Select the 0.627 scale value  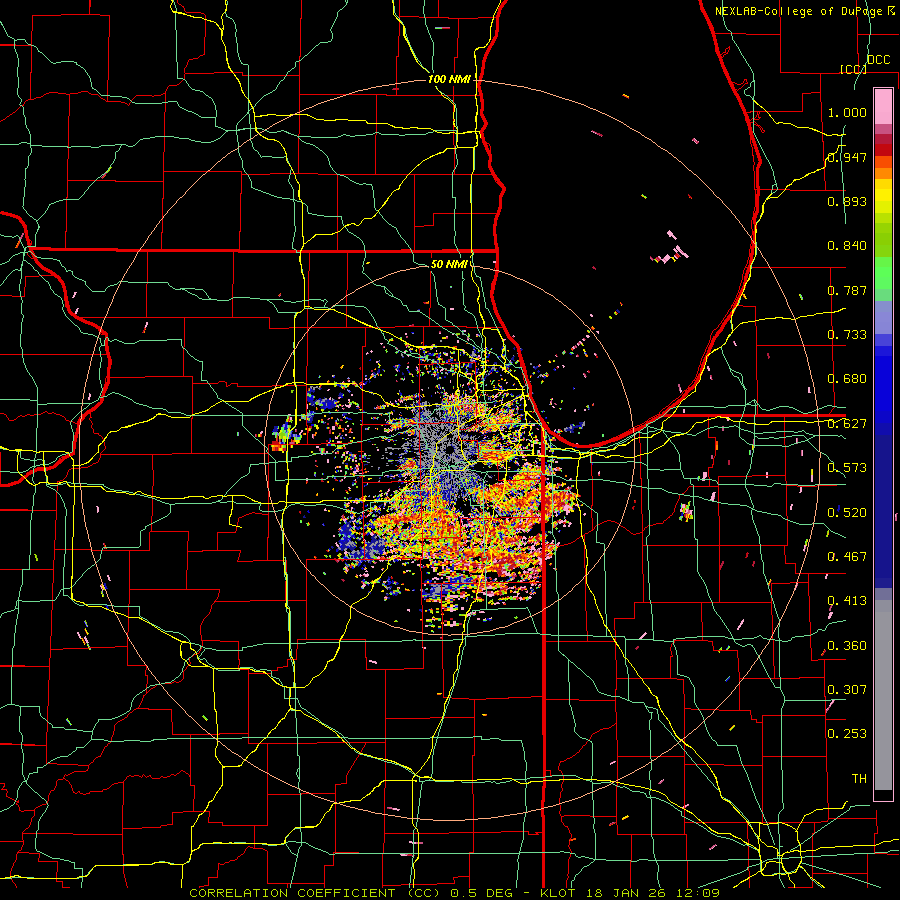(x=847, y=424)
